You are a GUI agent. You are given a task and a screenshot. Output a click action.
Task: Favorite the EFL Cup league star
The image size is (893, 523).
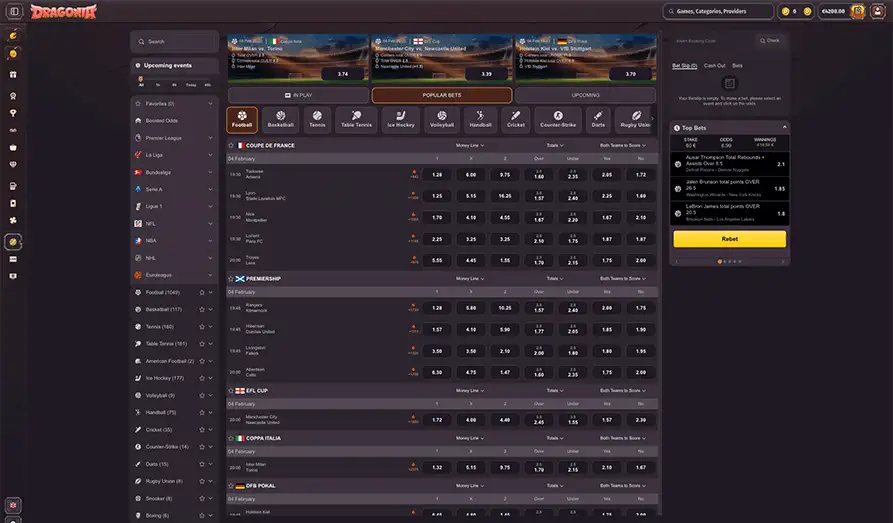tap(231, 391)
